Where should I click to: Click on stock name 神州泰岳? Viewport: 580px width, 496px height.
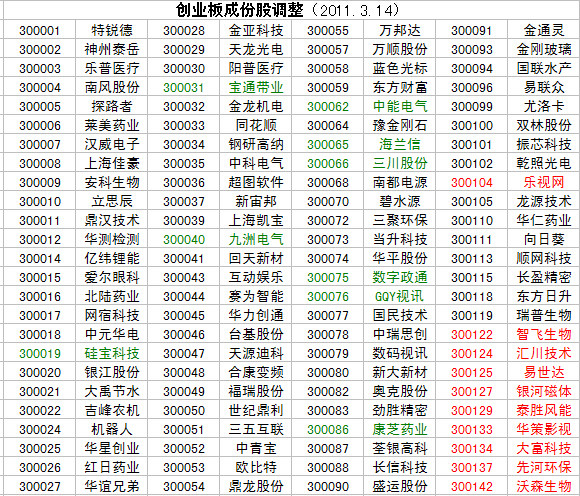pos(112,49)
